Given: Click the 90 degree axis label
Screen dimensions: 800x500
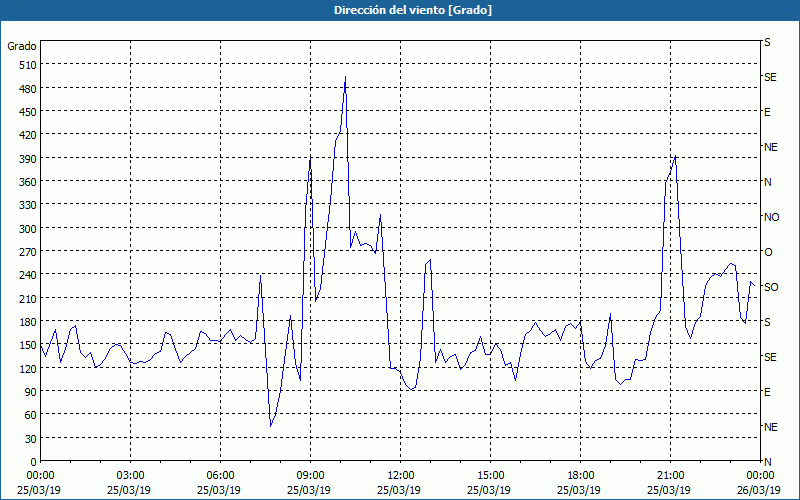Looking at the screenshot, I should tap(31, 391).
